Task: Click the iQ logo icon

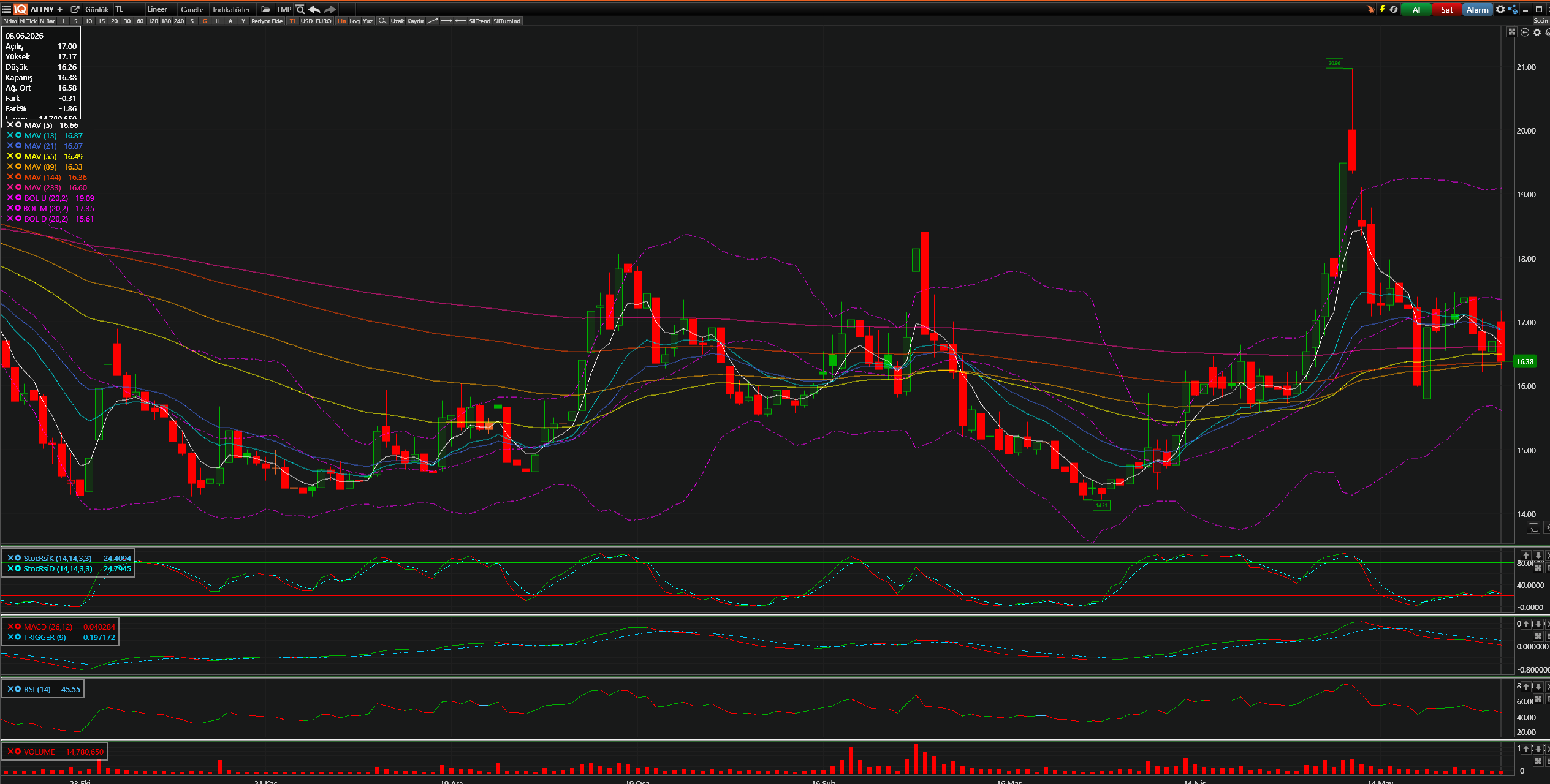Action: tap(20, 9)
